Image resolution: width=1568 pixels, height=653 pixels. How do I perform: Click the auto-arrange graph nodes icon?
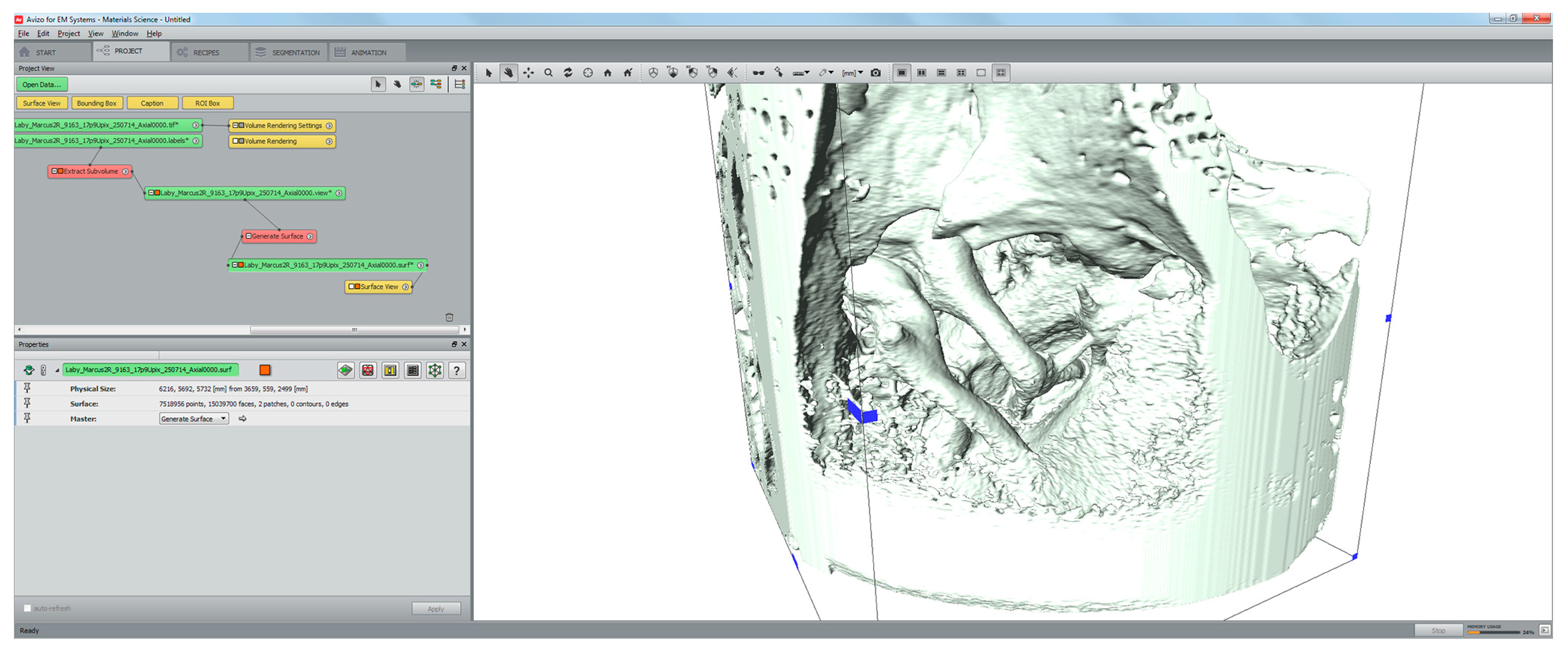pos(436,85)
